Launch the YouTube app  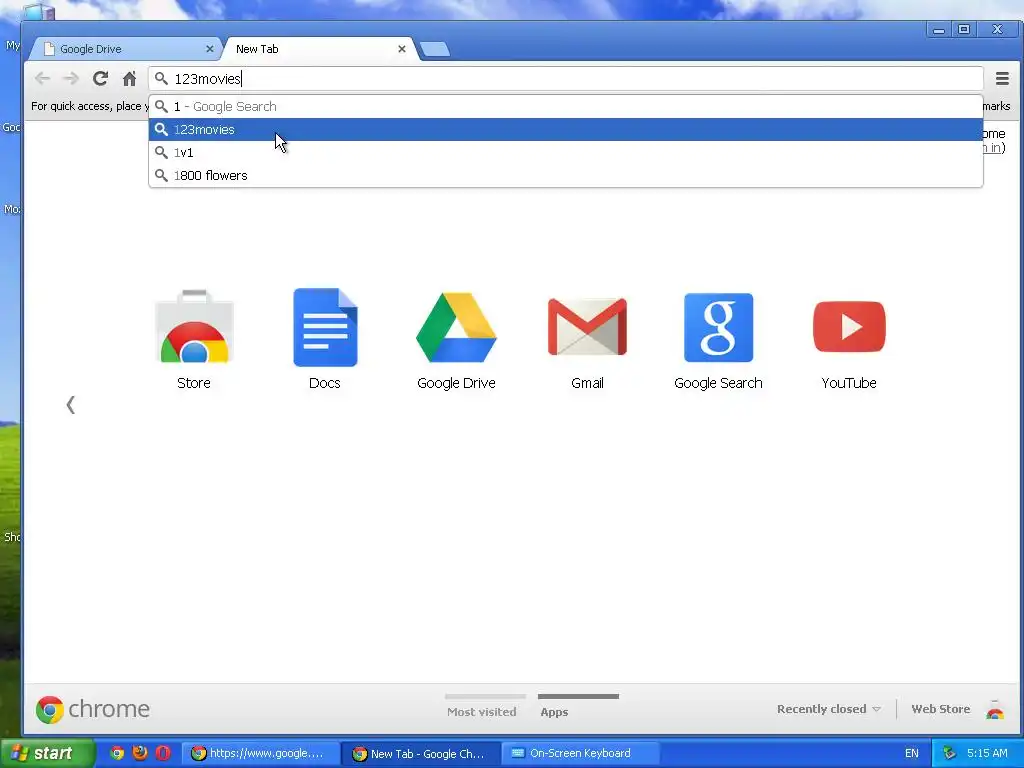(x=849, y=327)
